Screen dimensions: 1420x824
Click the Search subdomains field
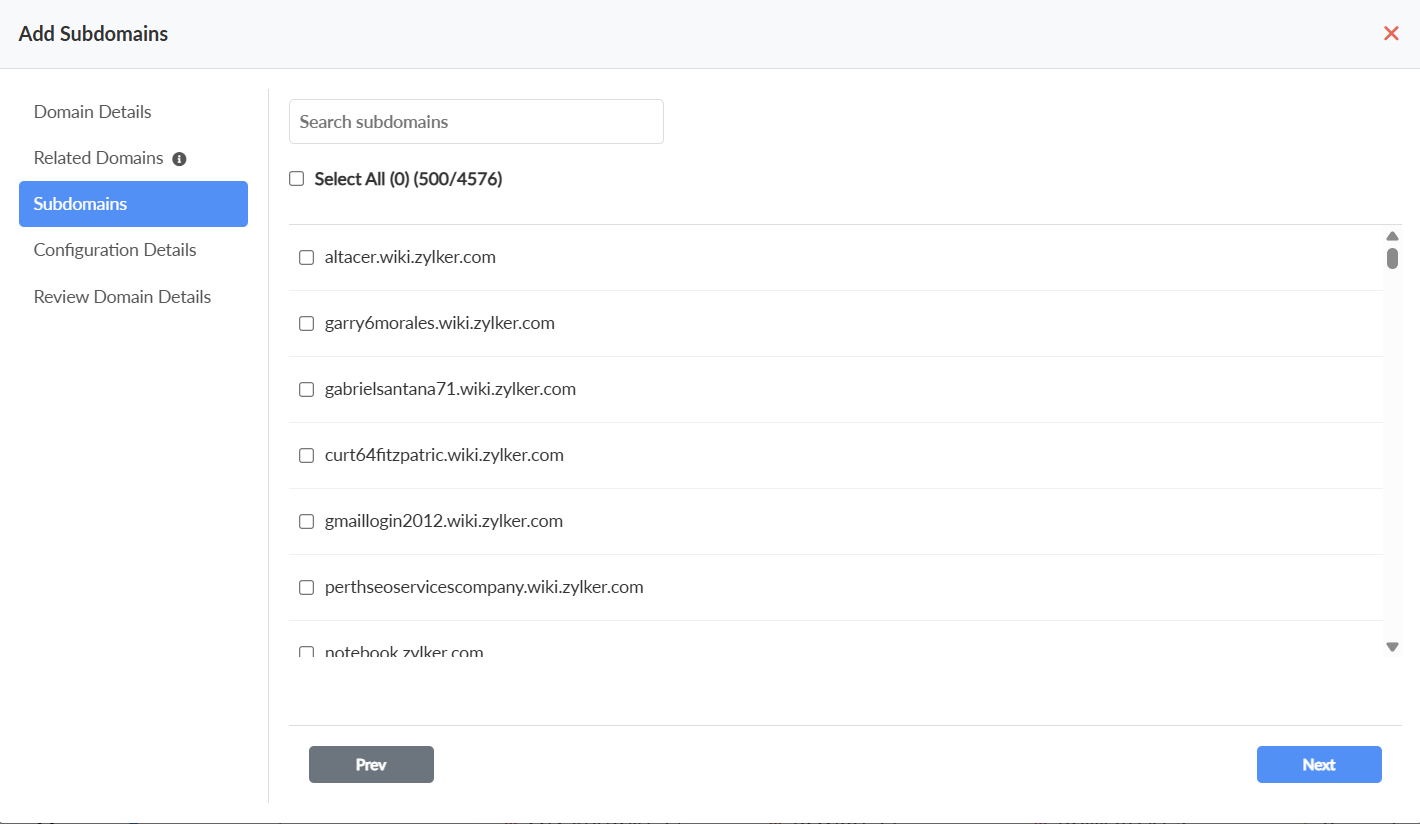click(x=476, y=122)
